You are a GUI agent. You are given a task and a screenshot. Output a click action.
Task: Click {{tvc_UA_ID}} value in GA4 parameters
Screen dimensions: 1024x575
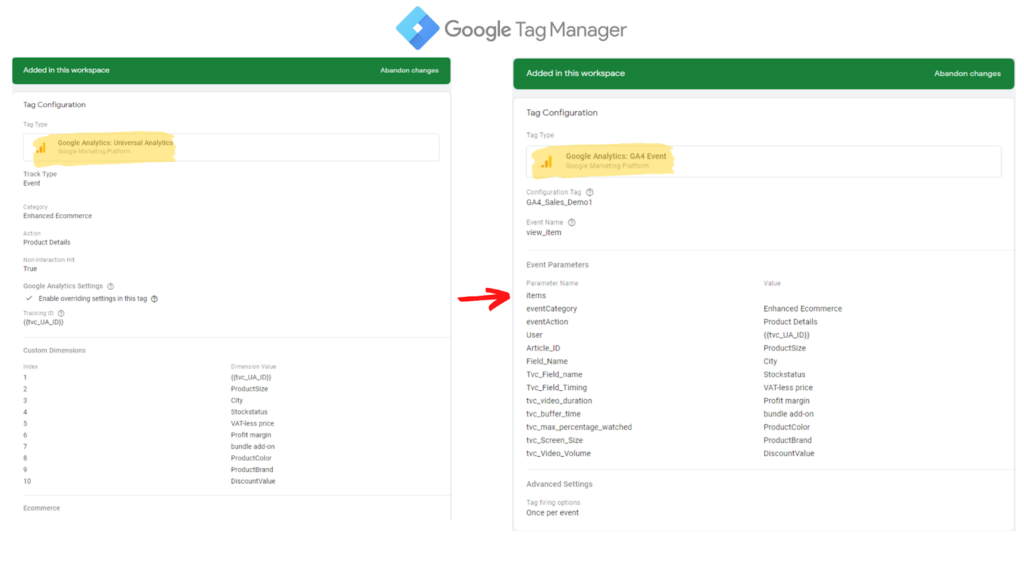click(786, 335)
